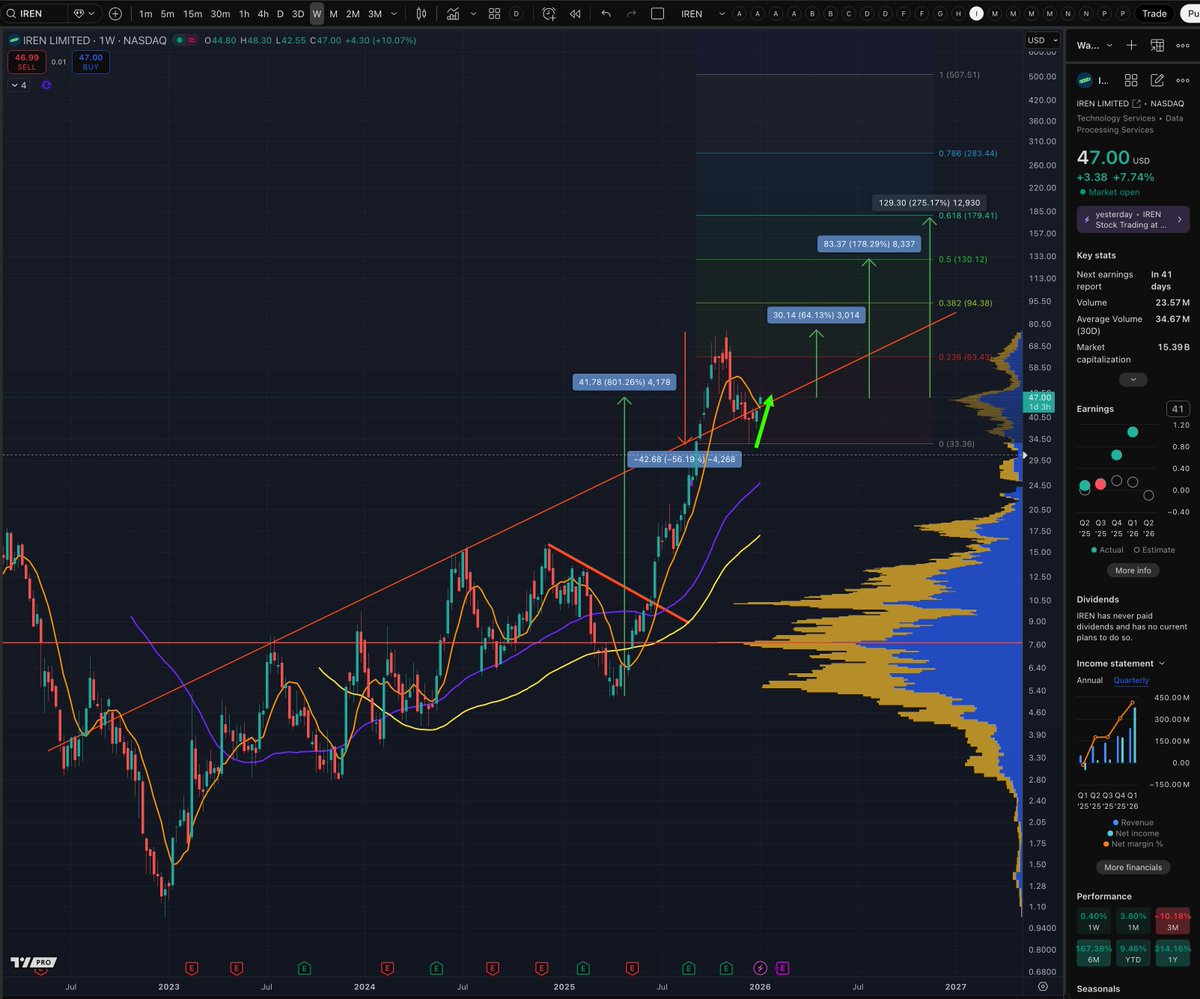Screen dimensions: 1200x999
Task: Select the highlighted I layout circle
Action: [976, 14]
